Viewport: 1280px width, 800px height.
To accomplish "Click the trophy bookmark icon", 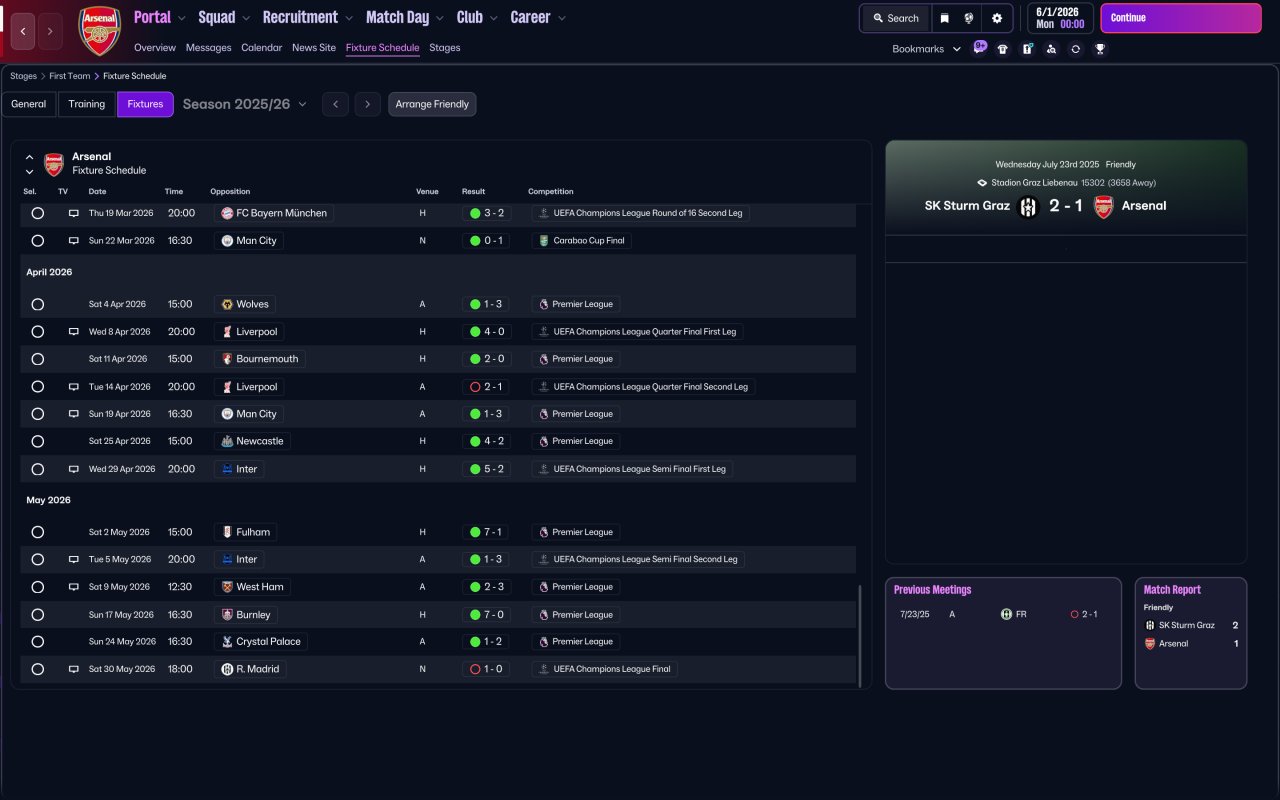I will (1100, 49).
